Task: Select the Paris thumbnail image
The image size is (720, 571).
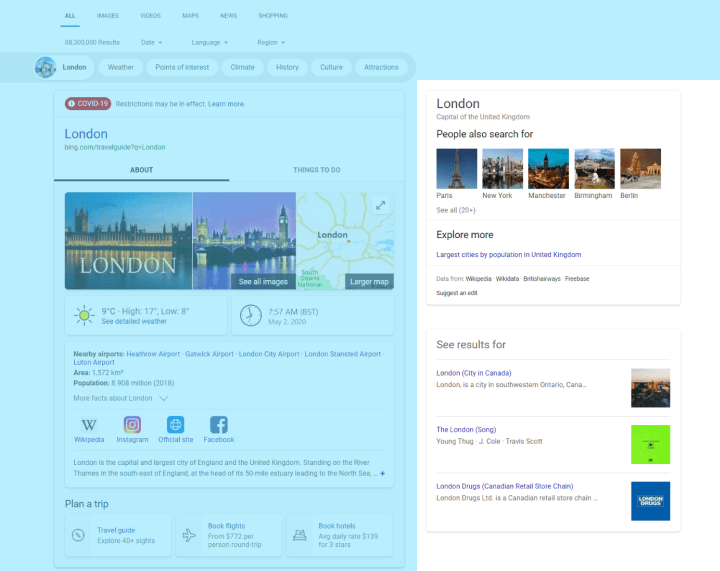Action: click(456, 168)
